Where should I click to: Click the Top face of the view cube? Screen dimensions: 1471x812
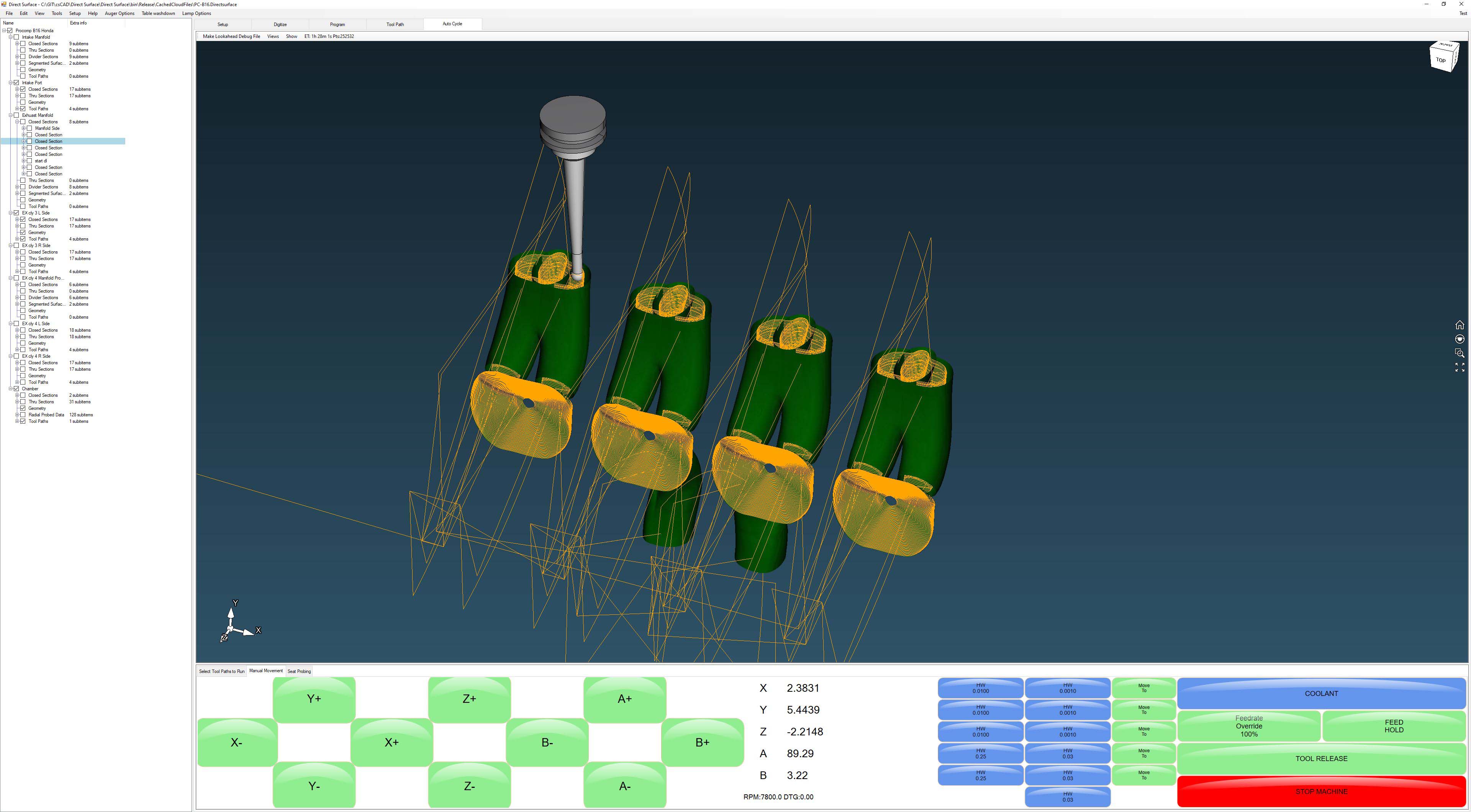pyautogui.click(x=1440, y=60)
